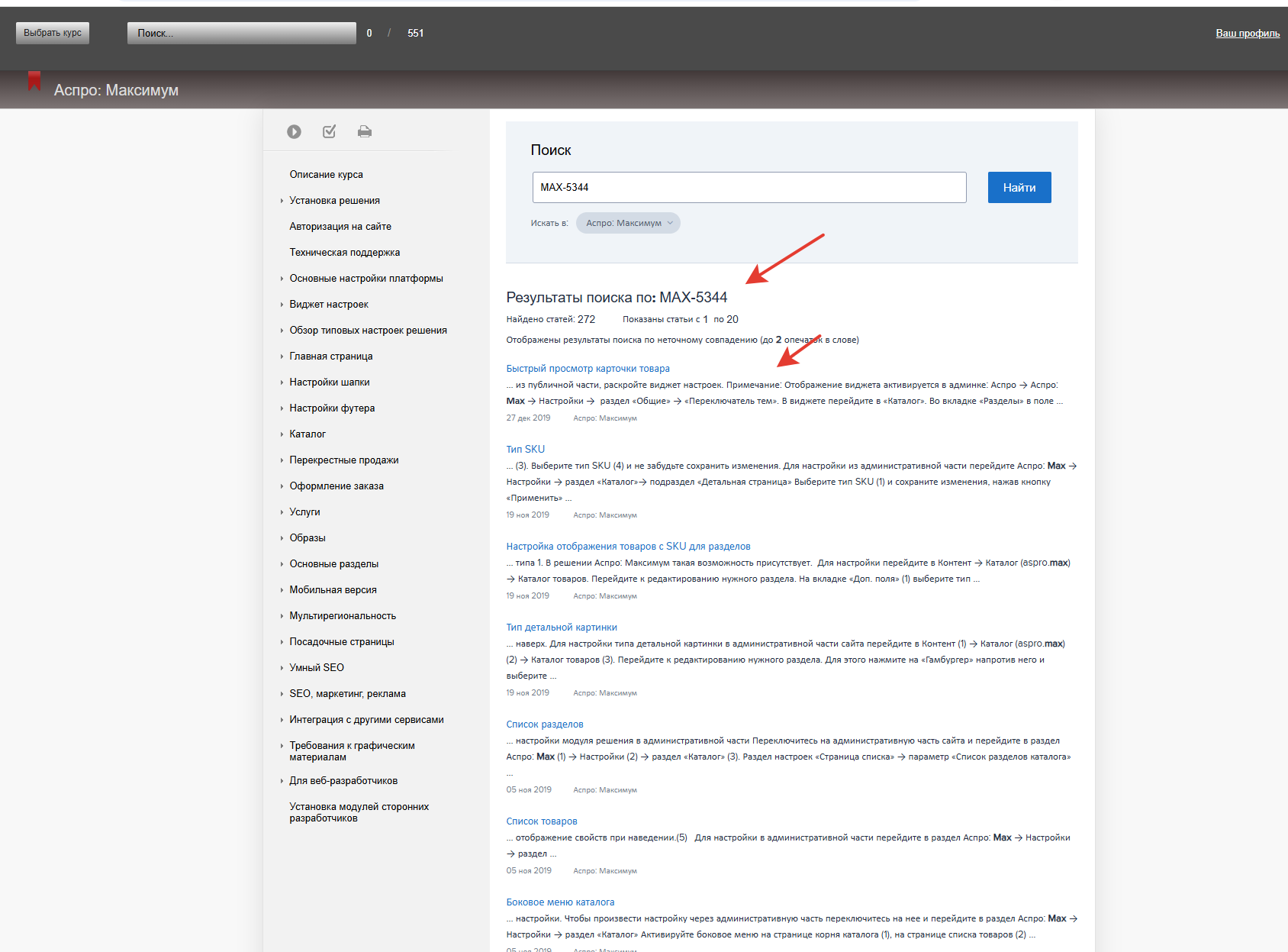Click the play course icon in sidebar
Screen dimensions: 1288x952
point(294,131)
